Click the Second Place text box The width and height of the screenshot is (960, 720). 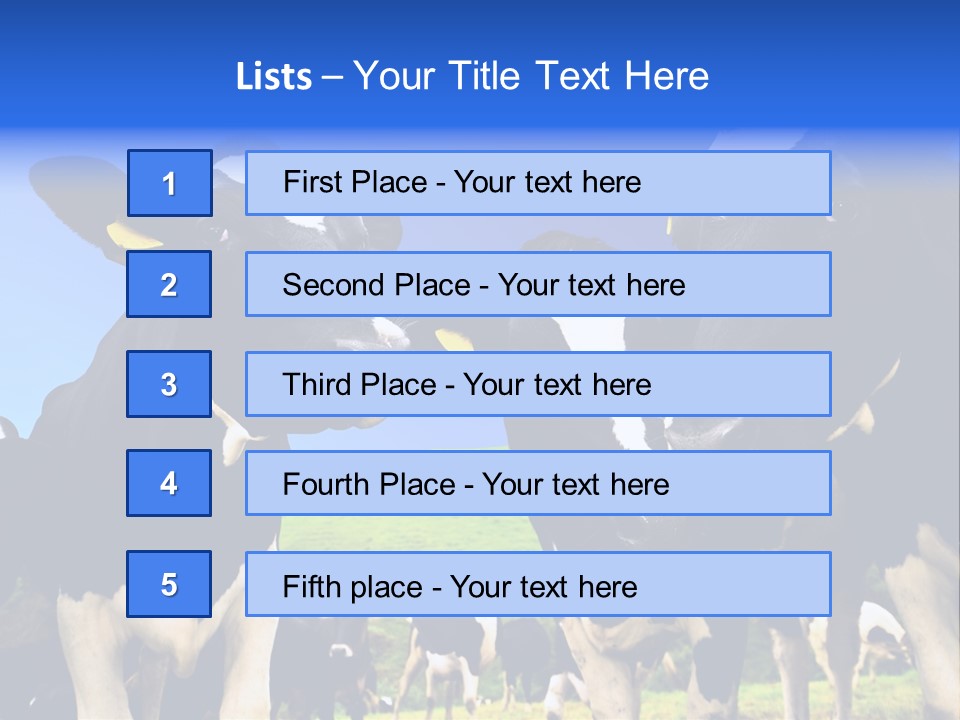(x=538, y=284)
